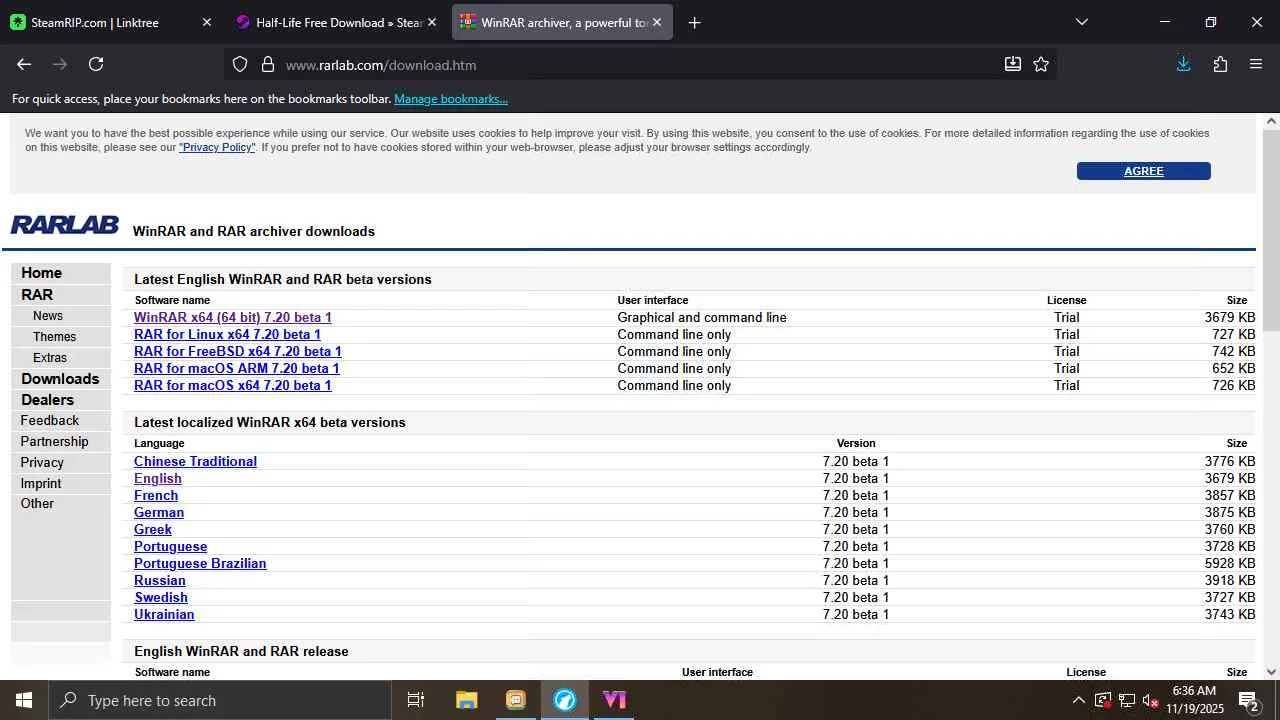Download WinRAR x64 (64 bit) 7.20 beta 1
The width and height of the screenshot is (1280, 720).
tap(233, 317)
